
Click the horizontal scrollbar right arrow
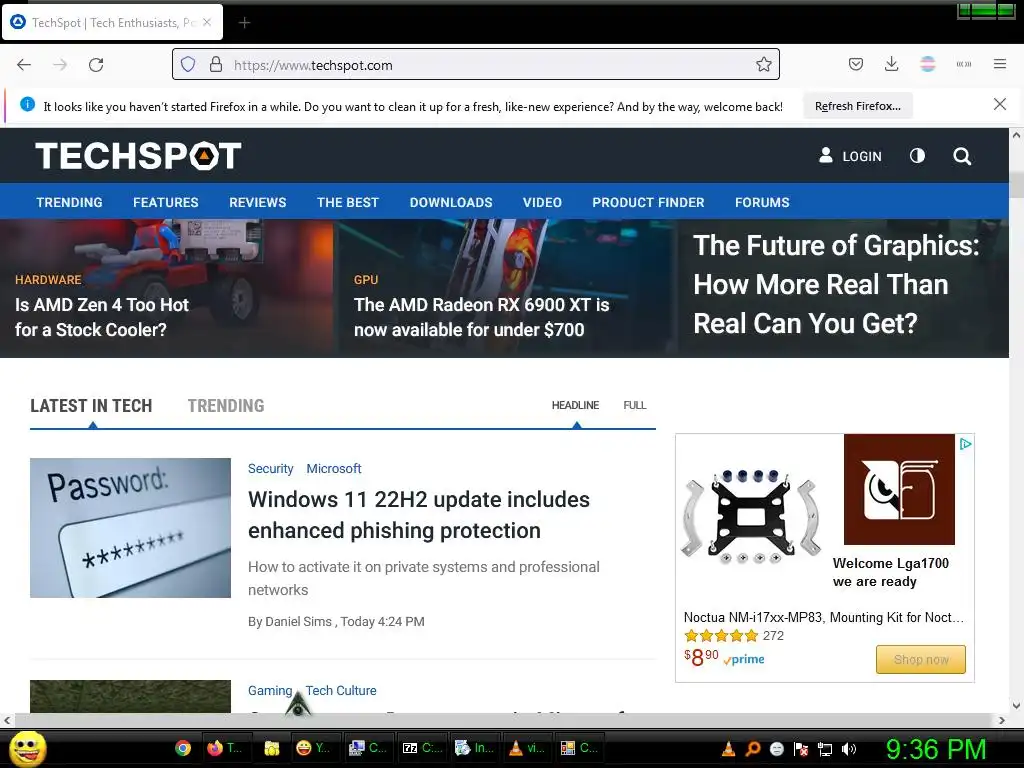pyautogui.click(x=1002, y=720)
